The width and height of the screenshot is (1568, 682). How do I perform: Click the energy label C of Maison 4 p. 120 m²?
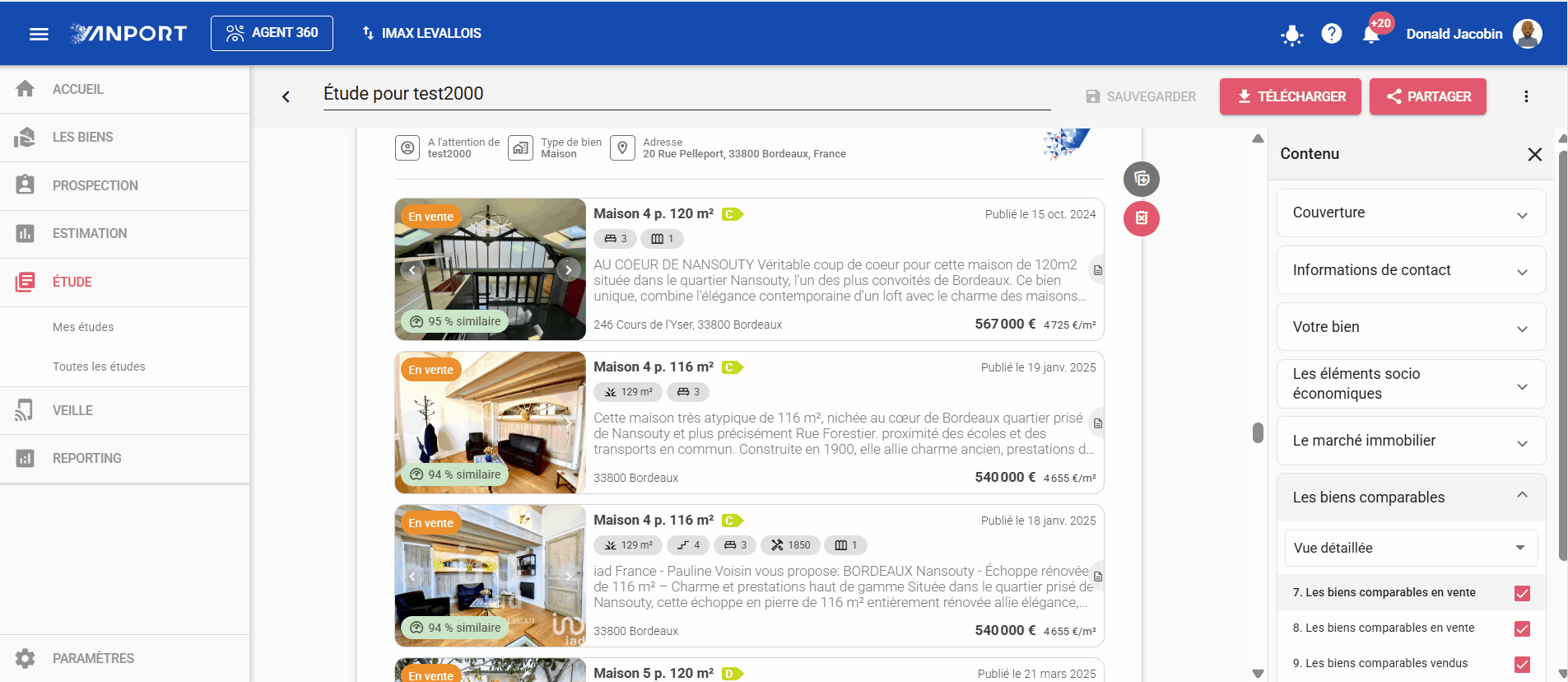(x=732, y=214)
